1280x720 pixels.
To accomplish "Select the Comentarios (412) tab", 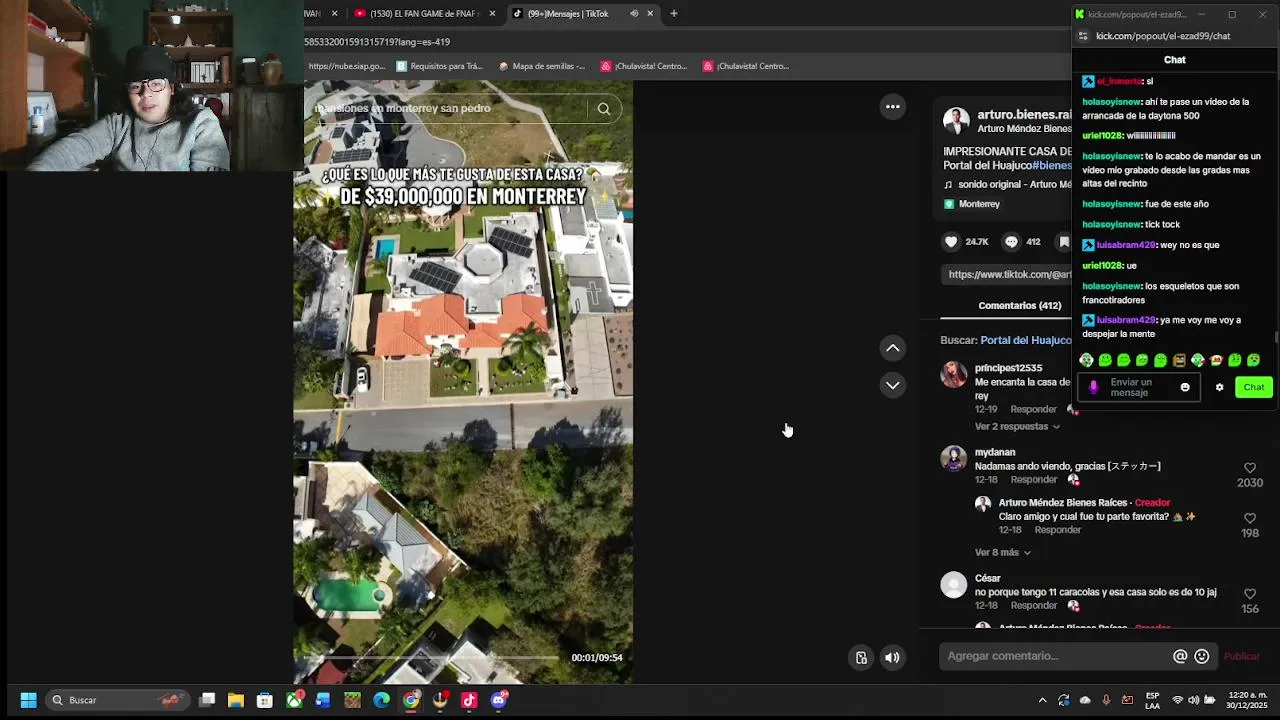I will [x=1019, y=306].
